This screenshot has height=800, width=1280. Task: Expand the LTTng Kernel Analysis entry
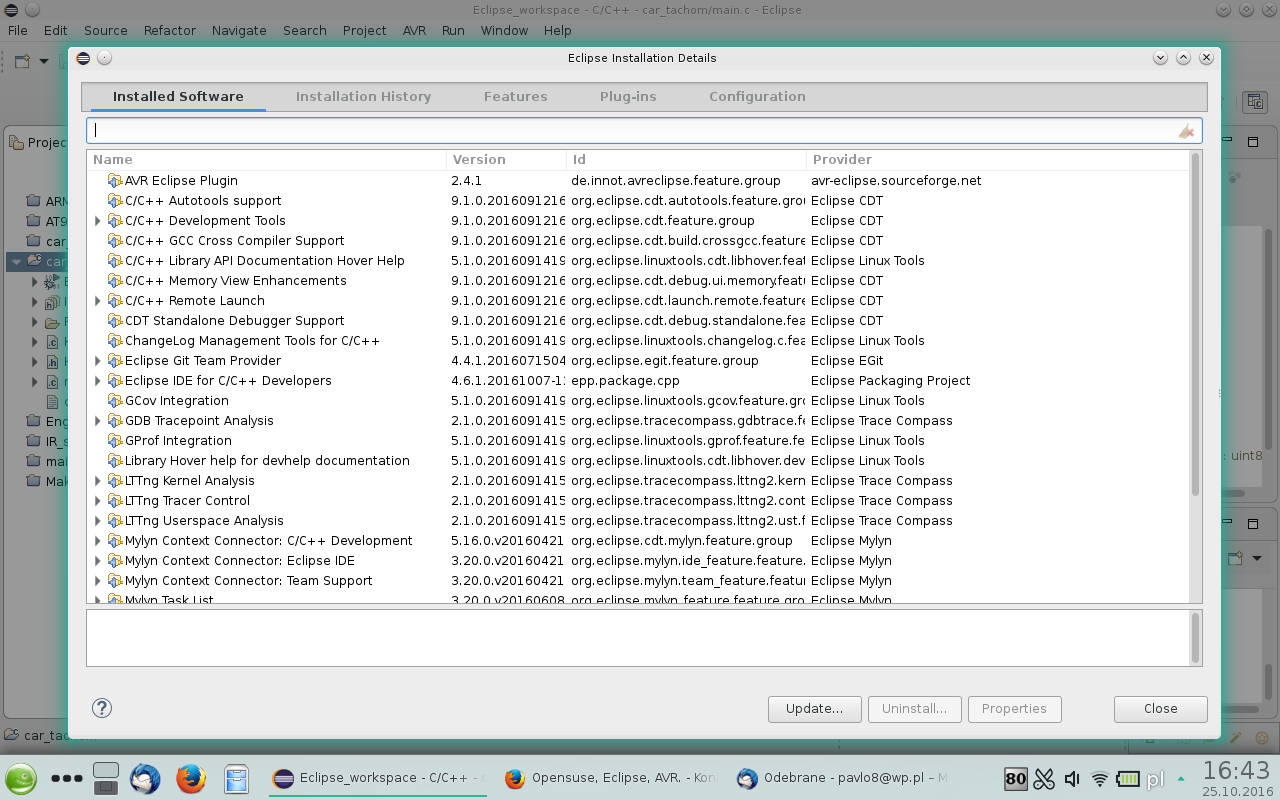98,481
